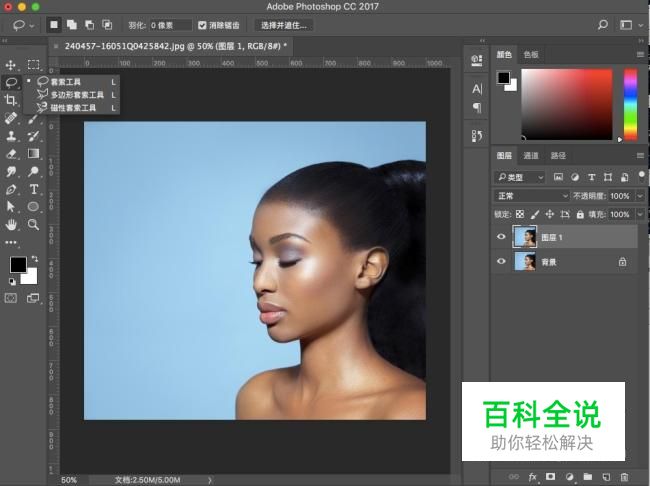Select the Eraser tool
Screen dimensions: 650x486
coord(11,154)
